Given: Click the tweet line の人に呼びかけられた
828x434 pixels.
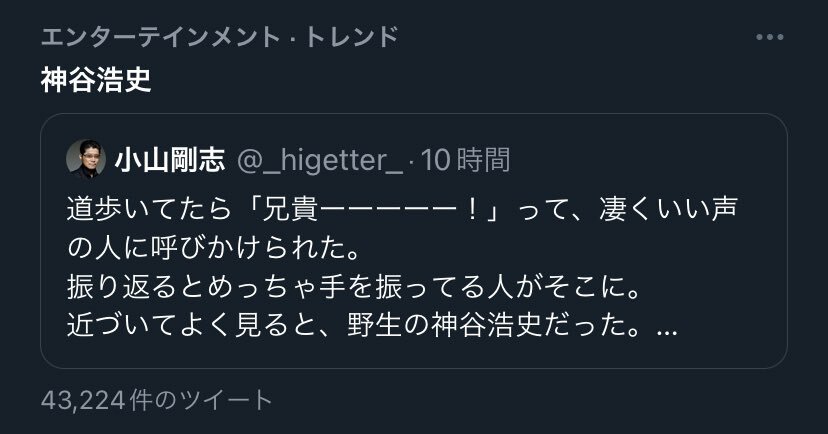Looking at the screenshot, I should [x=214, y=248].
